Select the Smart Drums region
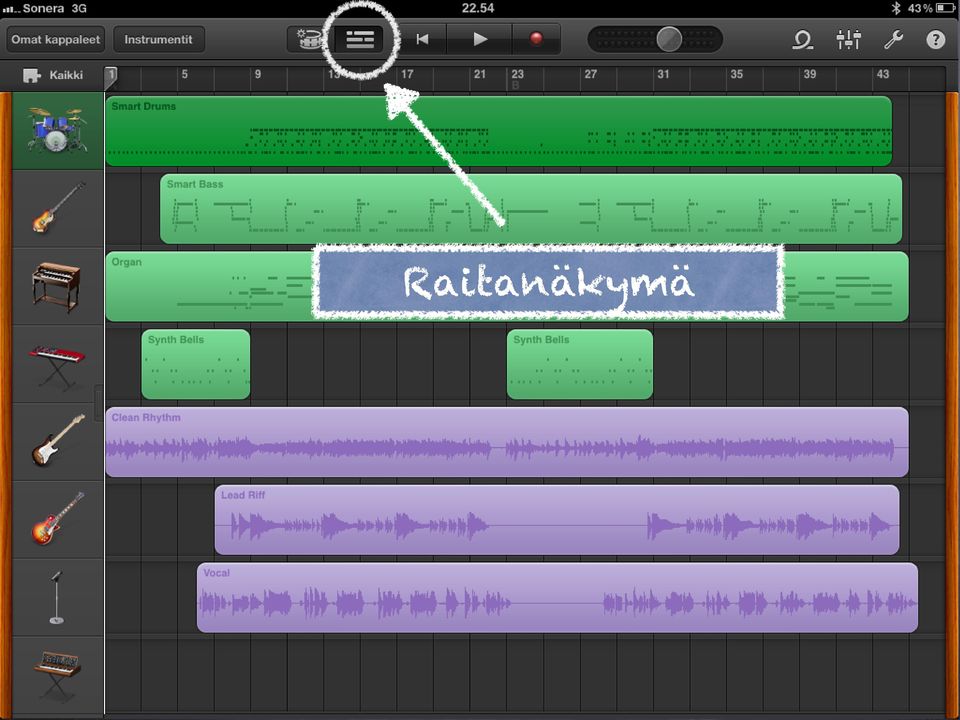 pyautogui.click(x=498, y=131)
